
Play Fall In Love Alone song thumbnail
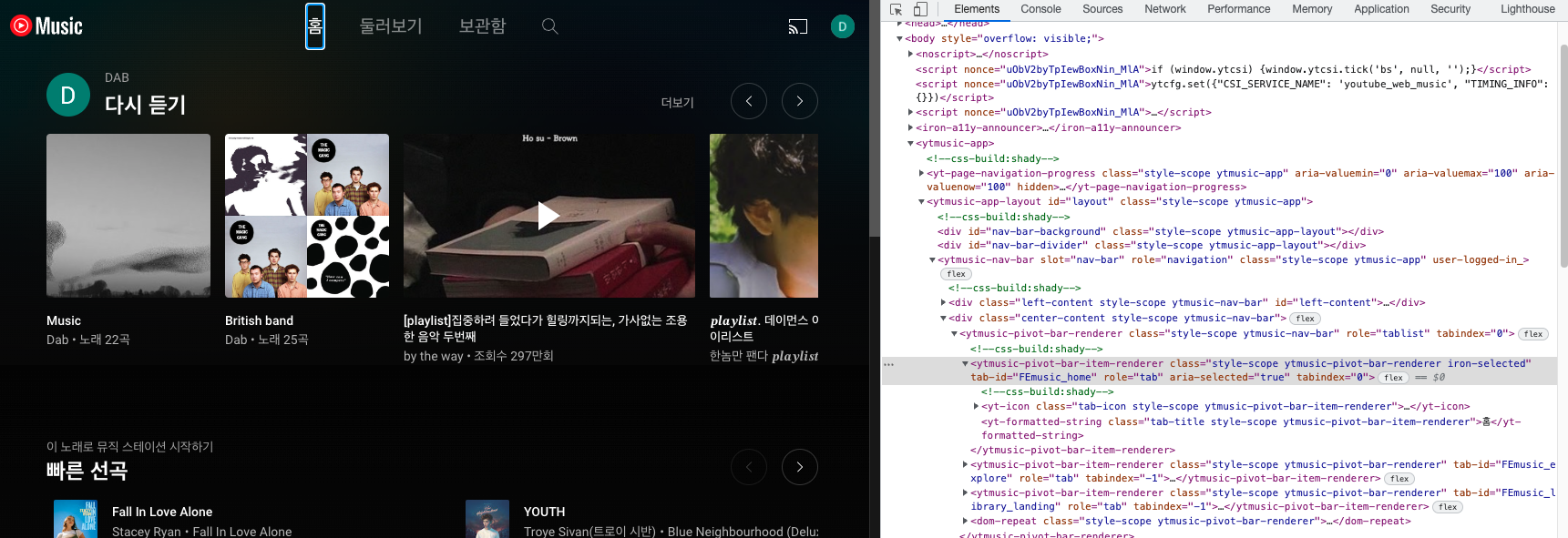[x=76, y=519]
